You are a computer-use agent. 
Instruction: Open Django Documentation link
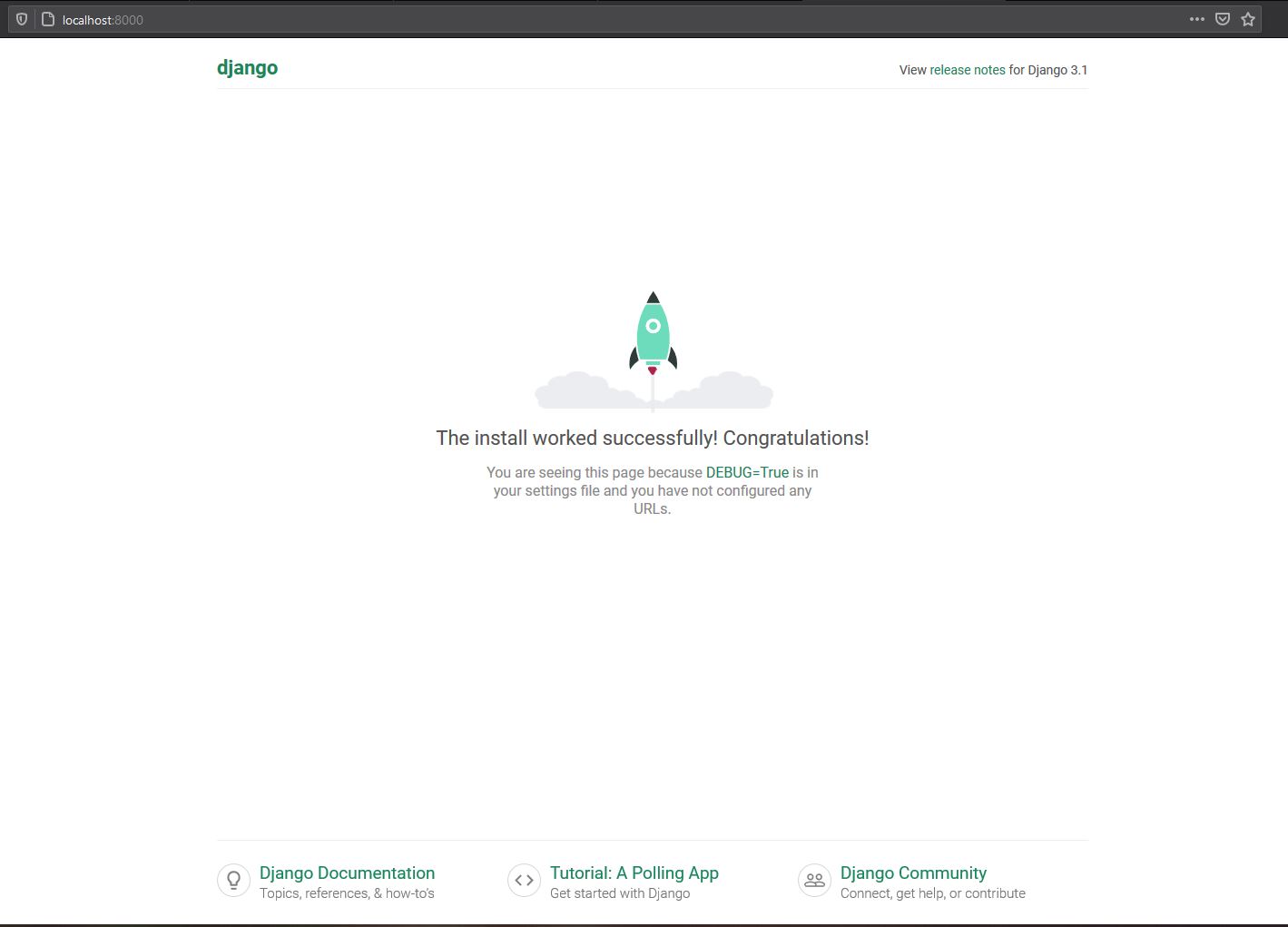tap(347, 873)
